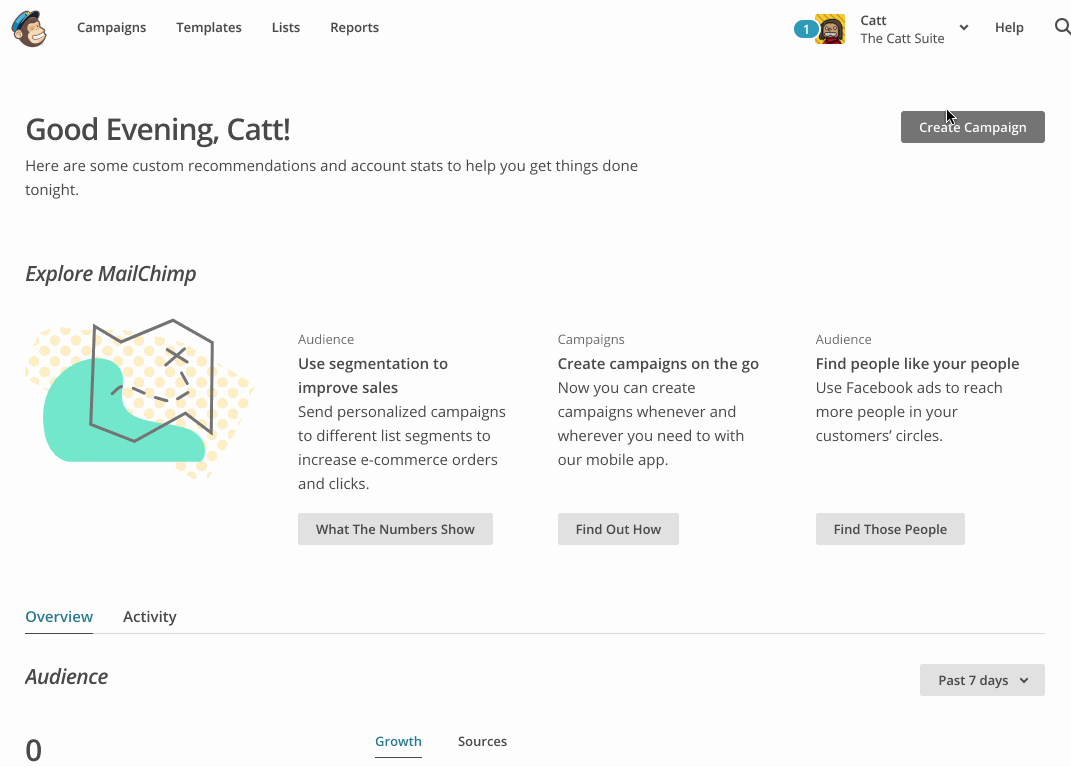Open the Lists page
Image resolution: width=1071 pixels, height=767 pixels.
tap(286, 27)
